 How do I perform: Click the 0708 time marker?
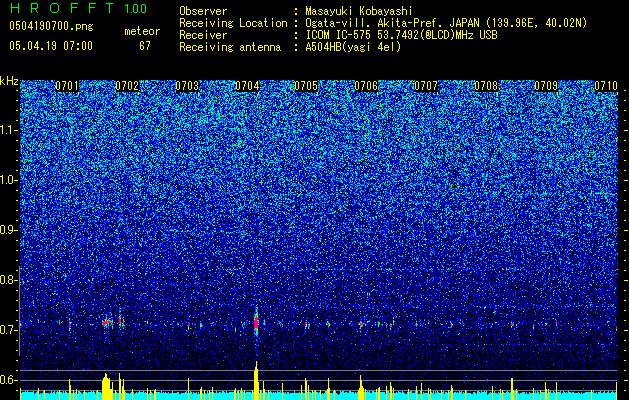coord(486,86)
